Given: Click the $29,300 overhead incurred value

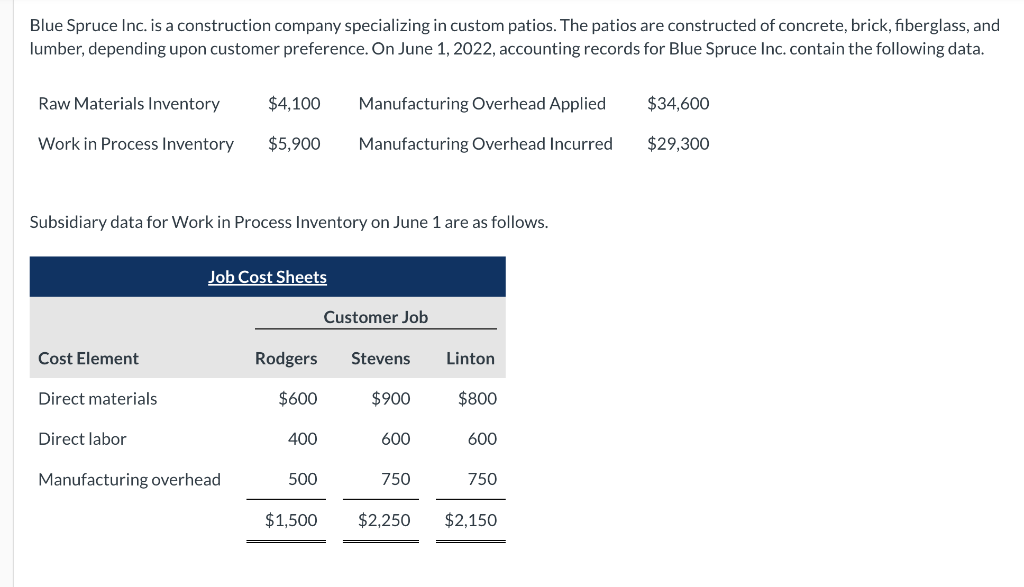Looking at the screenshot, I should click(678, 144).
